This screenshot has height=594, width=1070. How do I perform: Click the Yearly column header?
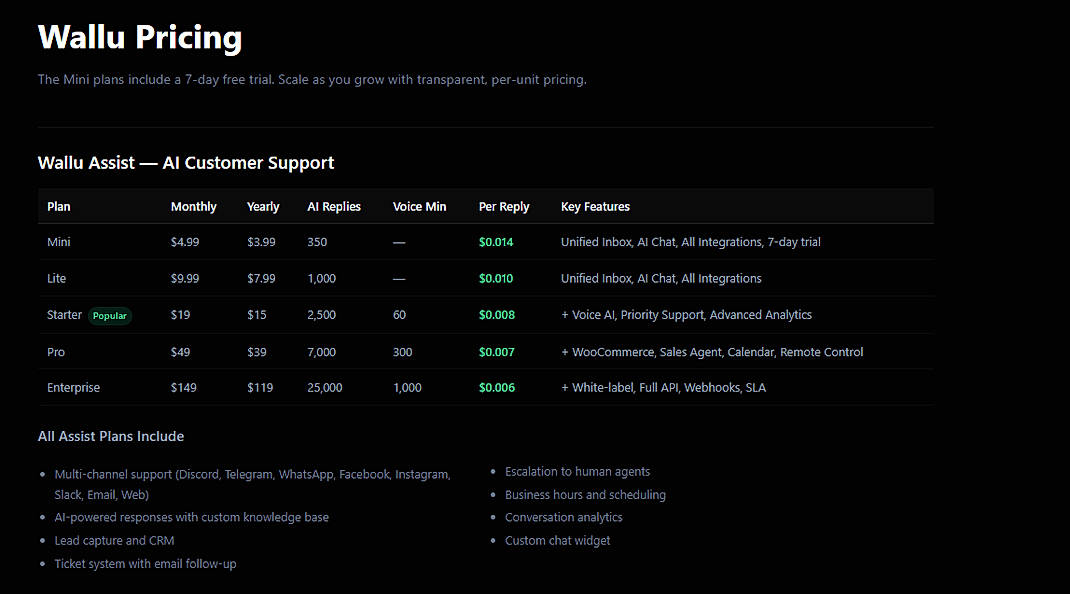coord(263,206)
